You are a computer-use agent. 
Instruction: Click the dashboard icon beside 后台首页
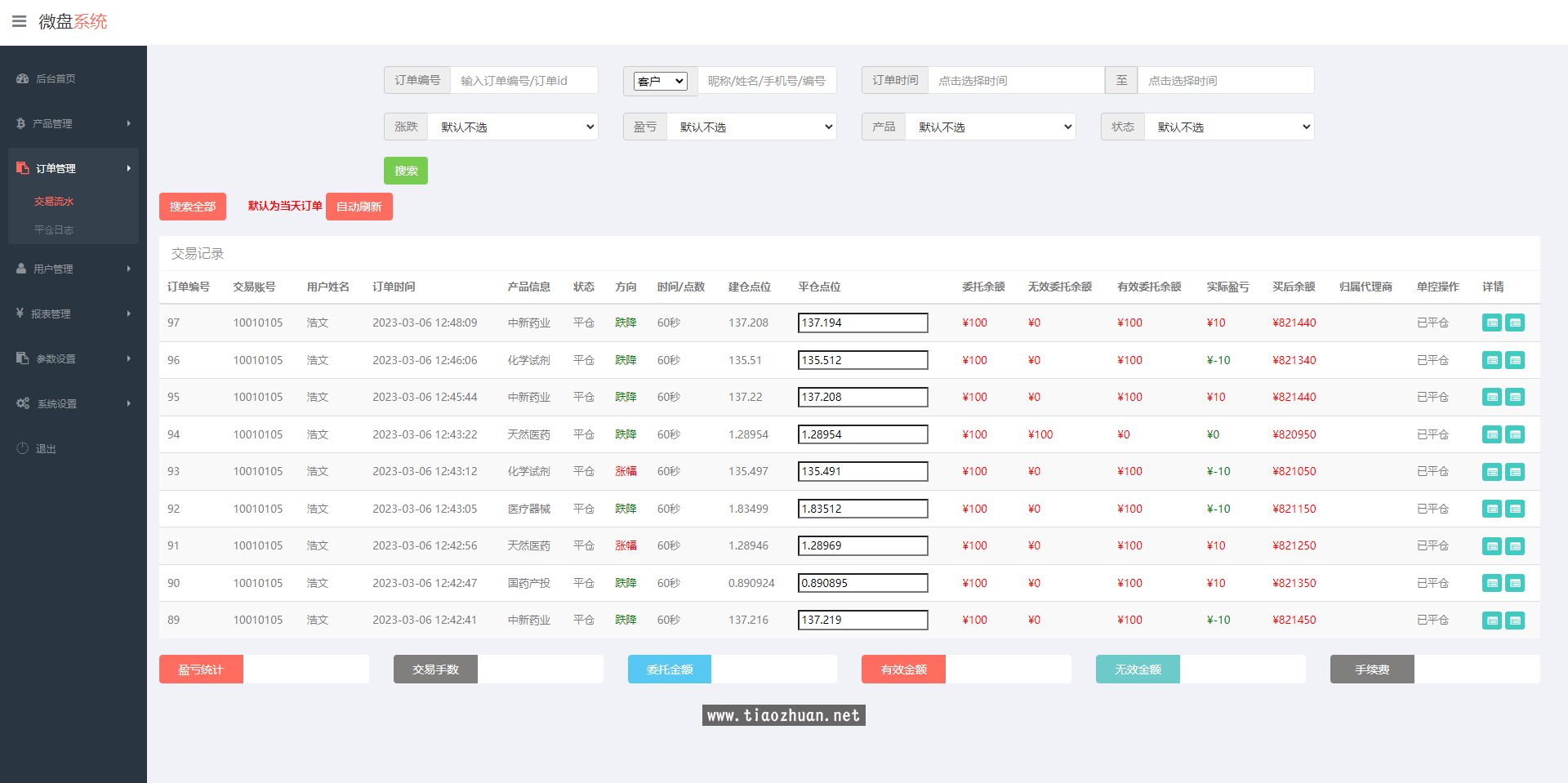tap(22, 79)
